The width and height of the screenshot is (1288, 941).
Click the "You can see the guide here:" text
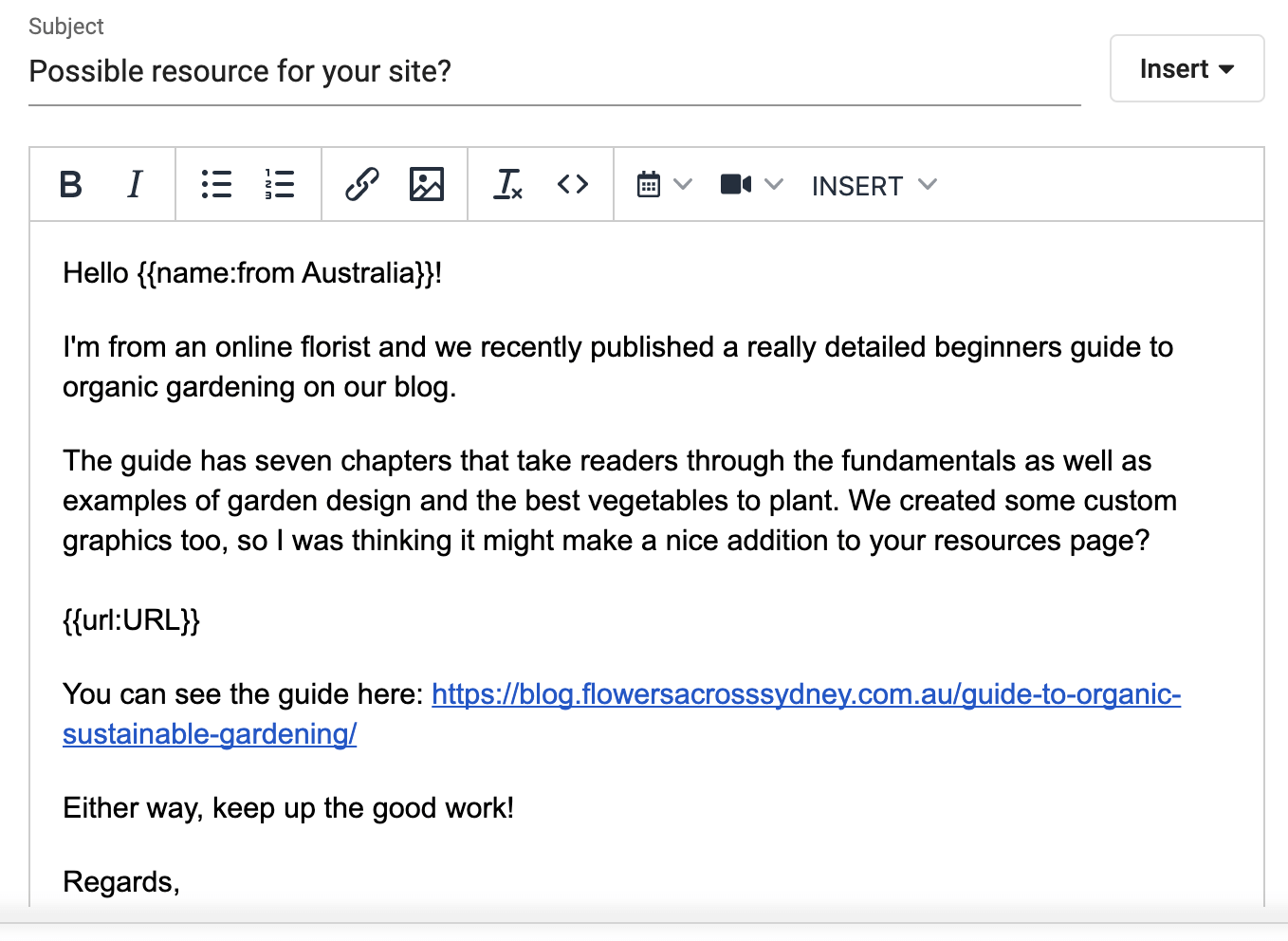243,694
